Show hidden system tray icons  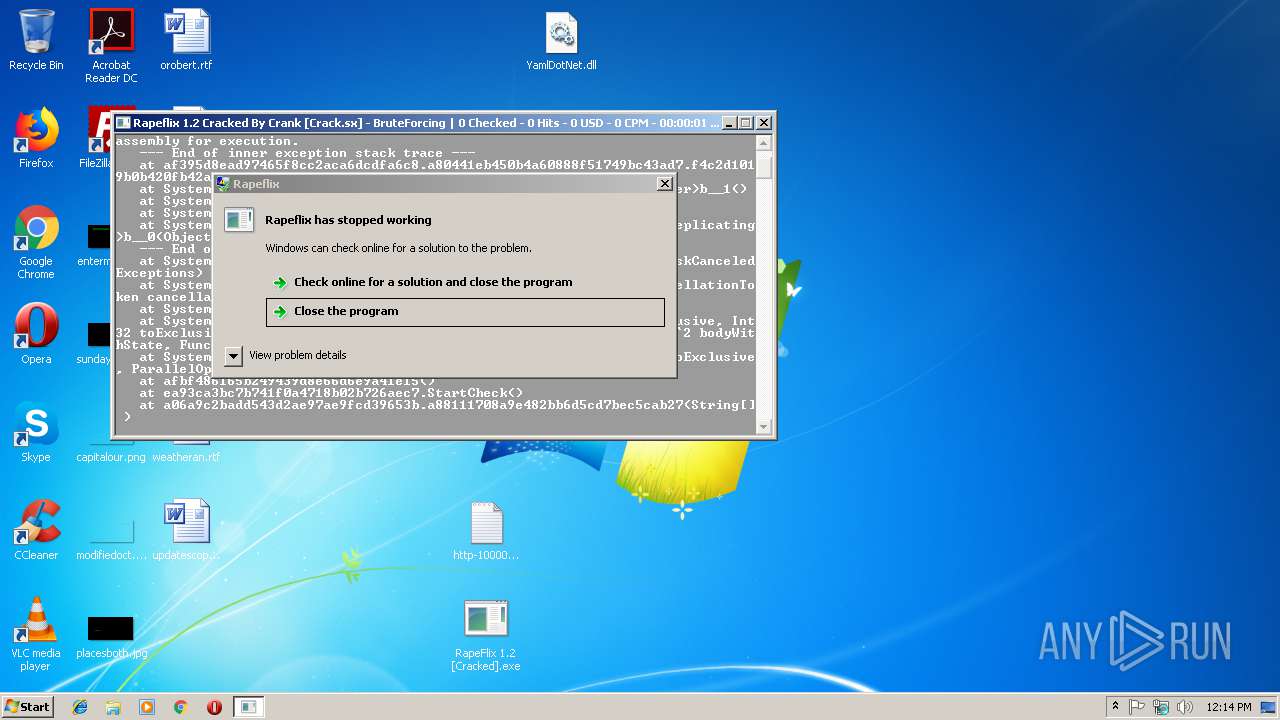(1115, 707)
